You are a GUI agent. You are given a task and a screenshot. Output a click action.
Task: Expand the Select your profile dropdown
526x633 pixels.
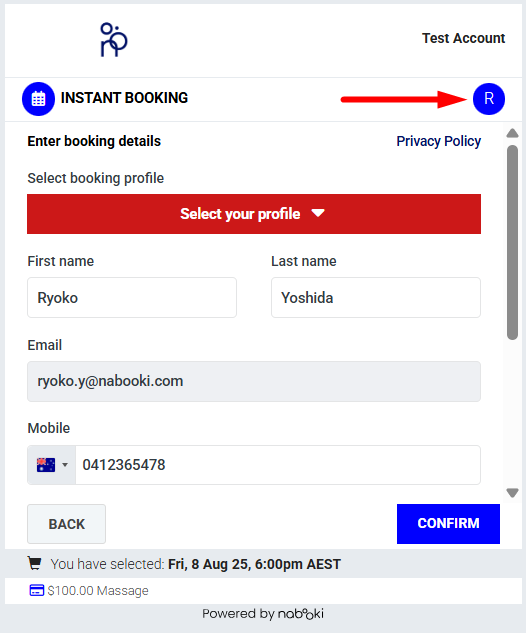point(254,214)
